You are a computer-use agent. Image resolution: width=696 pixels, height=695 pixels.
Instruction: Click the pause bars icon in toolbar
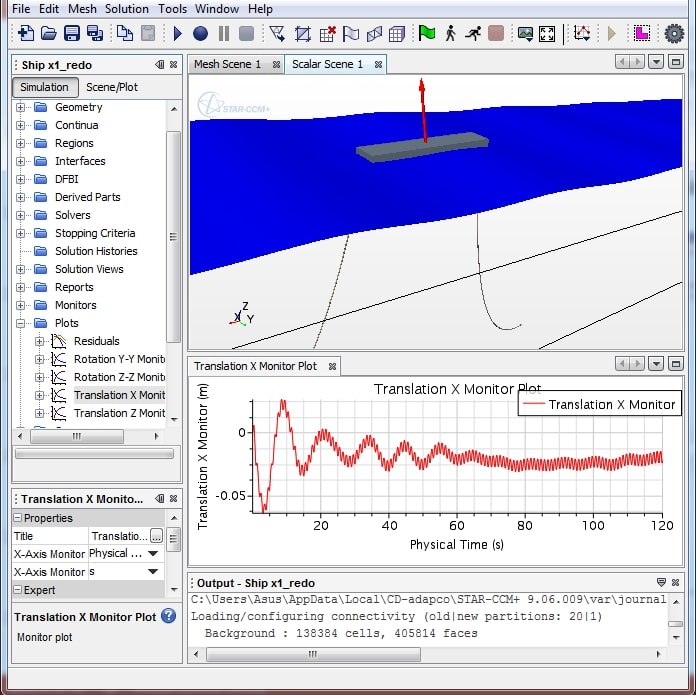tap(224, 33)
